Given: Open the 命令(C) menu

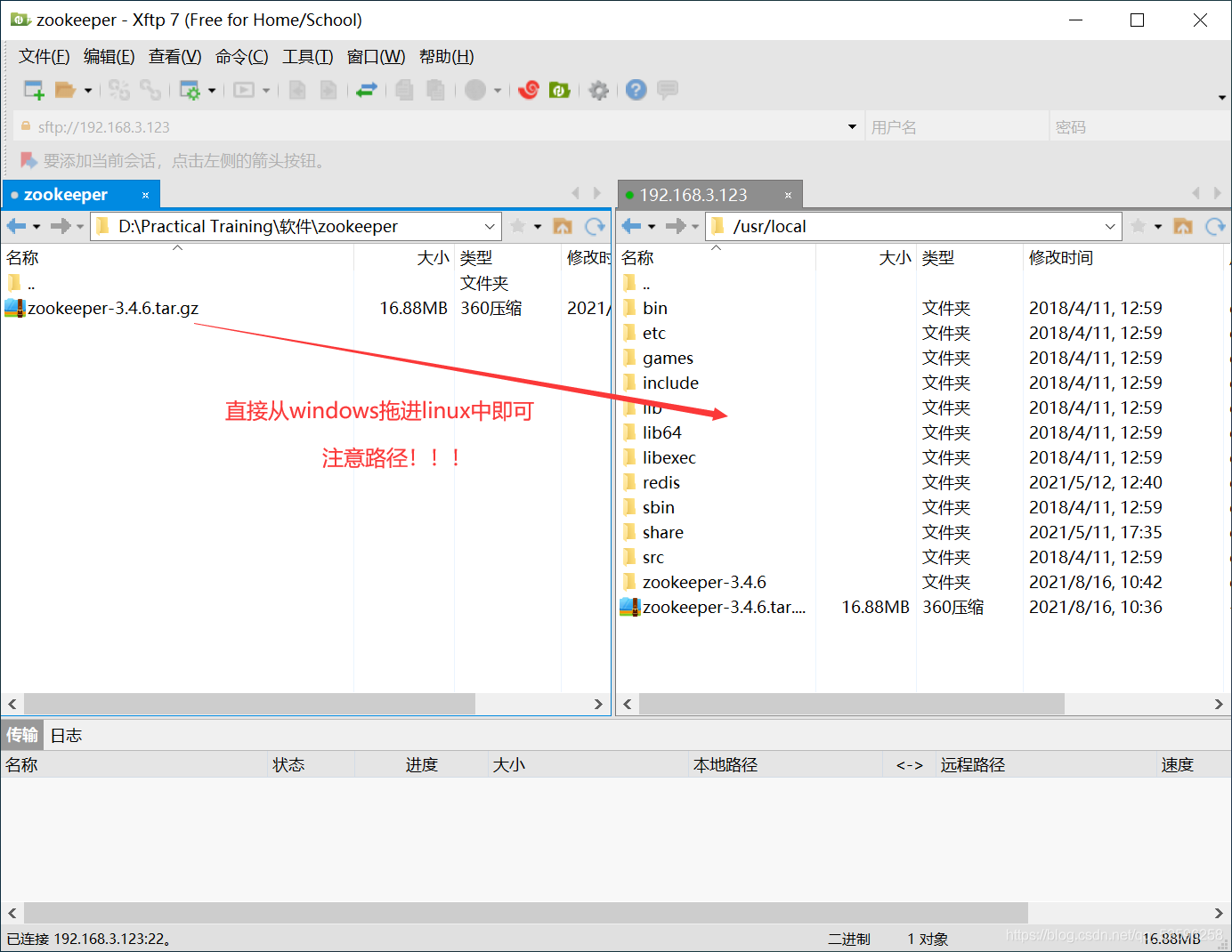Looking at the screenshot, I should 241,57.
